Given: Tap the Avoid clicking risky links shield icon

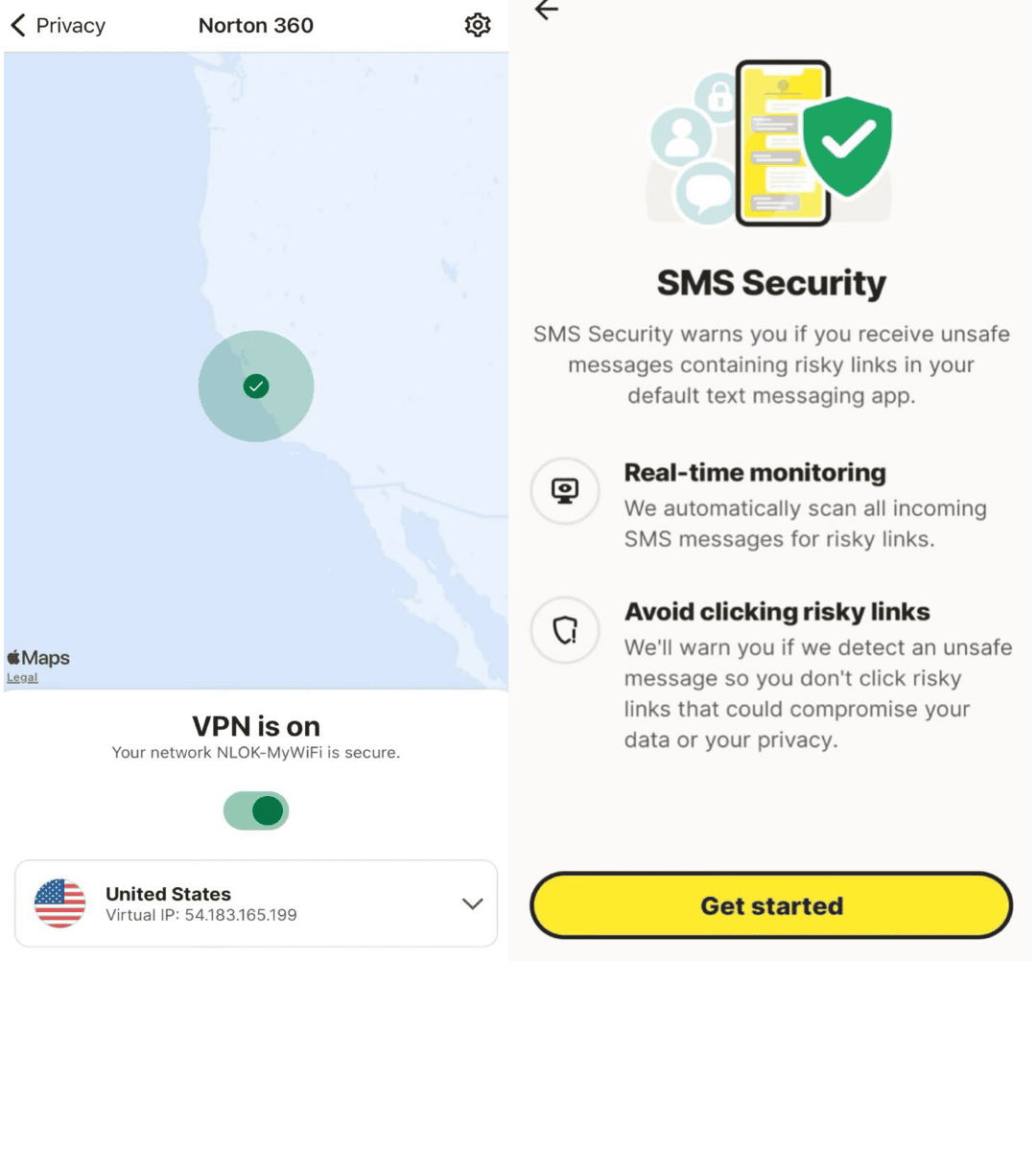Looking at the screenshot, I should 565,630.
